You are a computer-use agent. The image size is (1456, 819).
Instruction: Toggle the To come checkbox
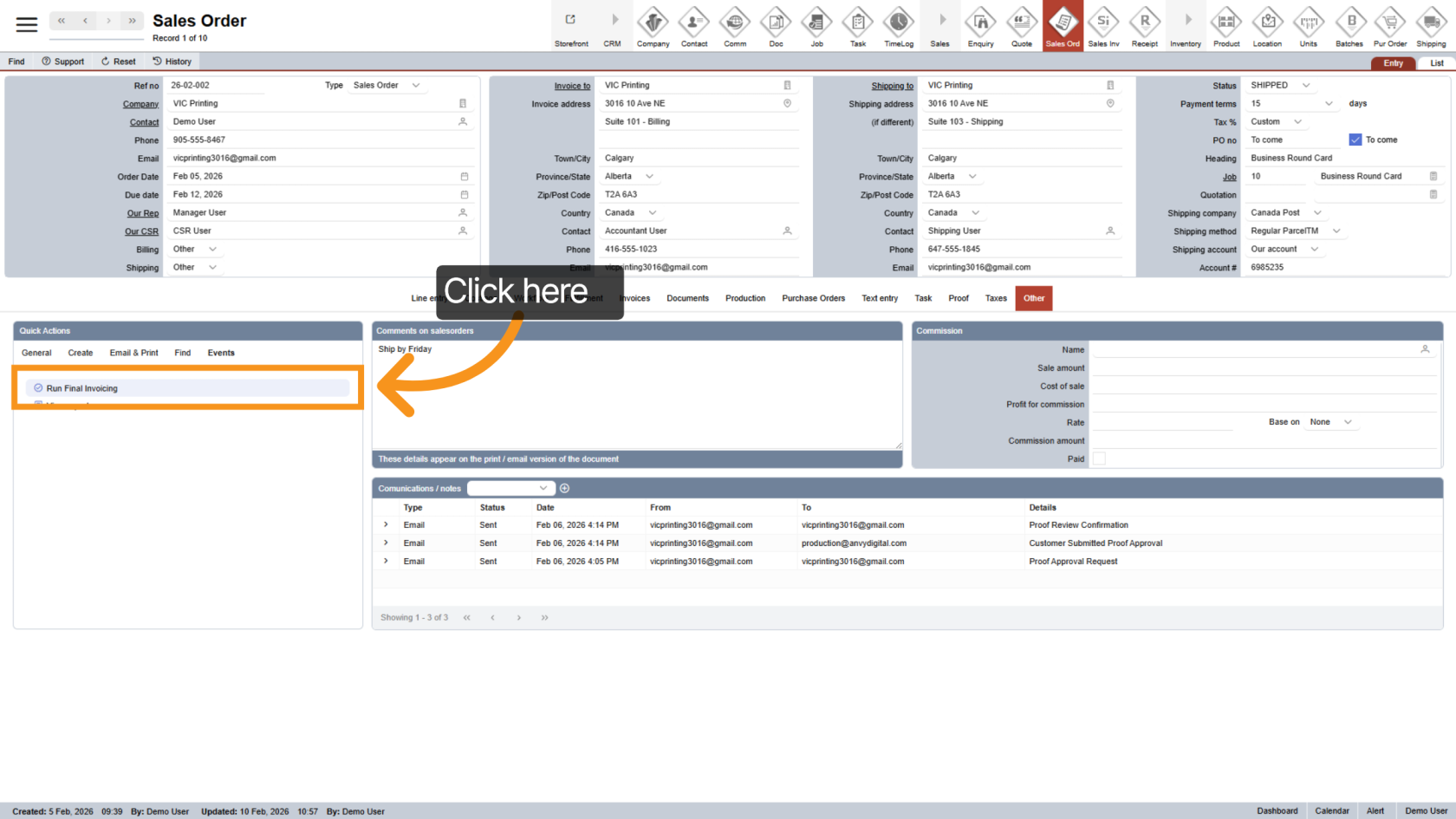click(1354, 139)
